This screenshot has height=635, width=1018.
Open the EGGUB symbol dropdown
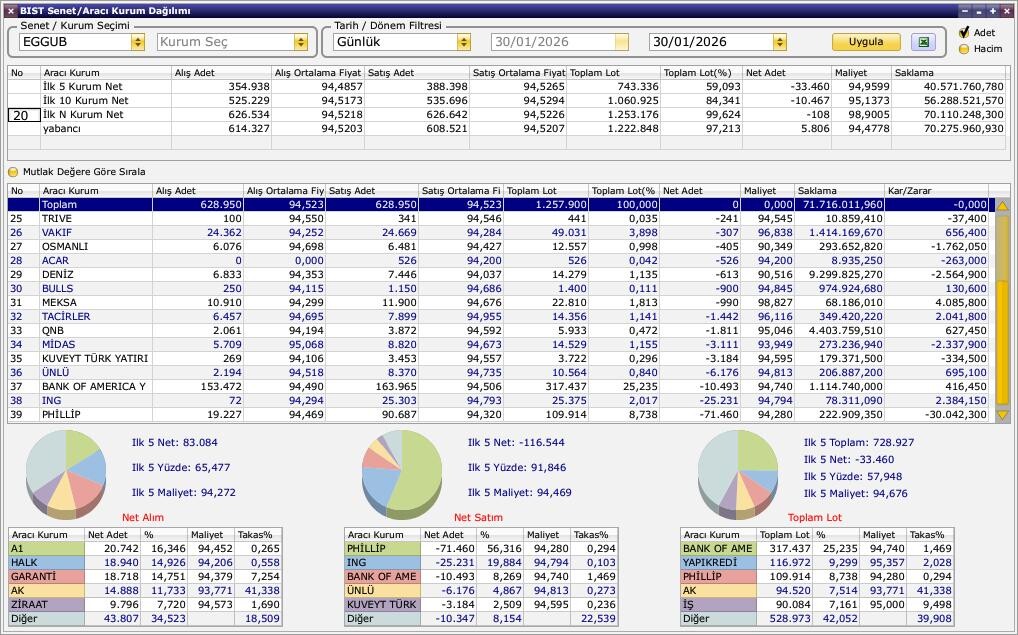[x=137, y=42]
